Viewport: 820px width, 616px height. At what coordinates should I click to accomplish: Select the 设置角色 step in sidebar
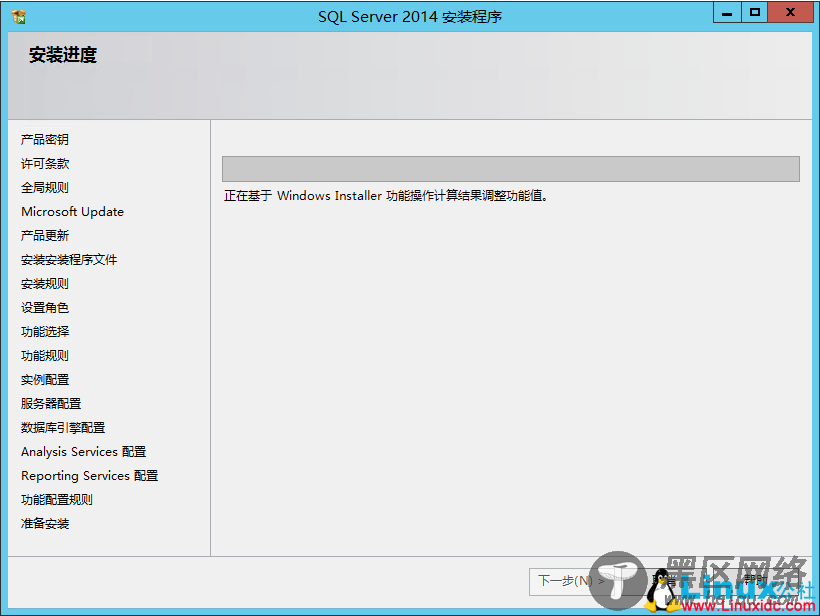[44, 308]
